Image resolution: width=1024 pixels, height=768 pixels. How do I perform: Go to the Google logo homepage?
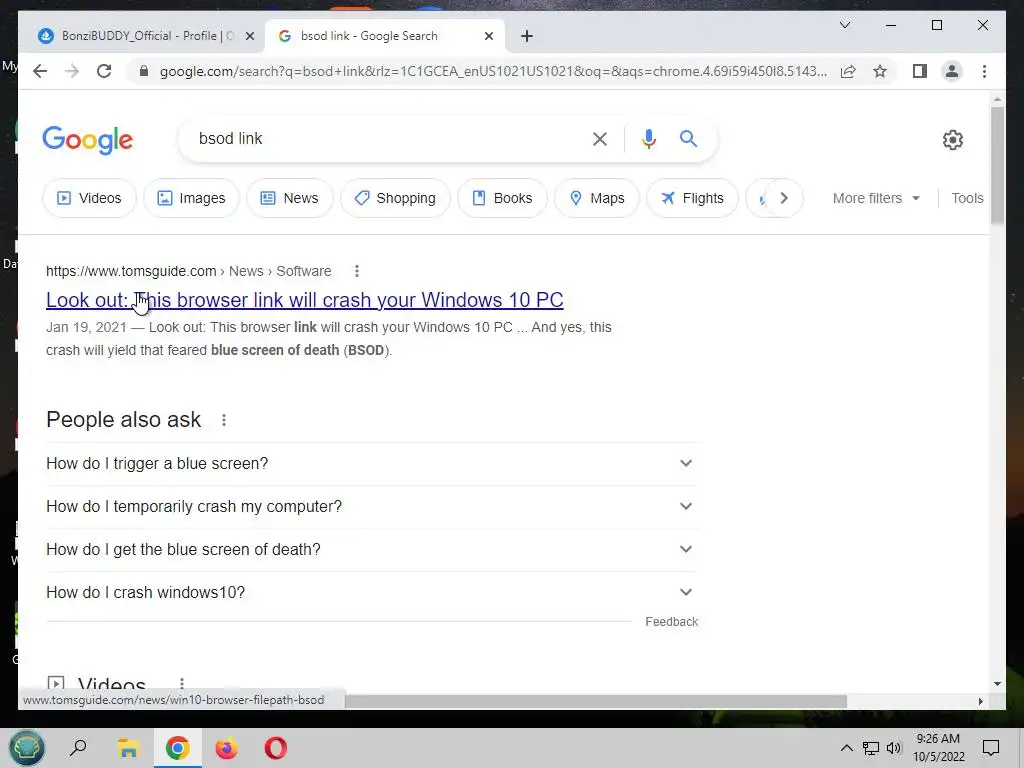point(88,140)
